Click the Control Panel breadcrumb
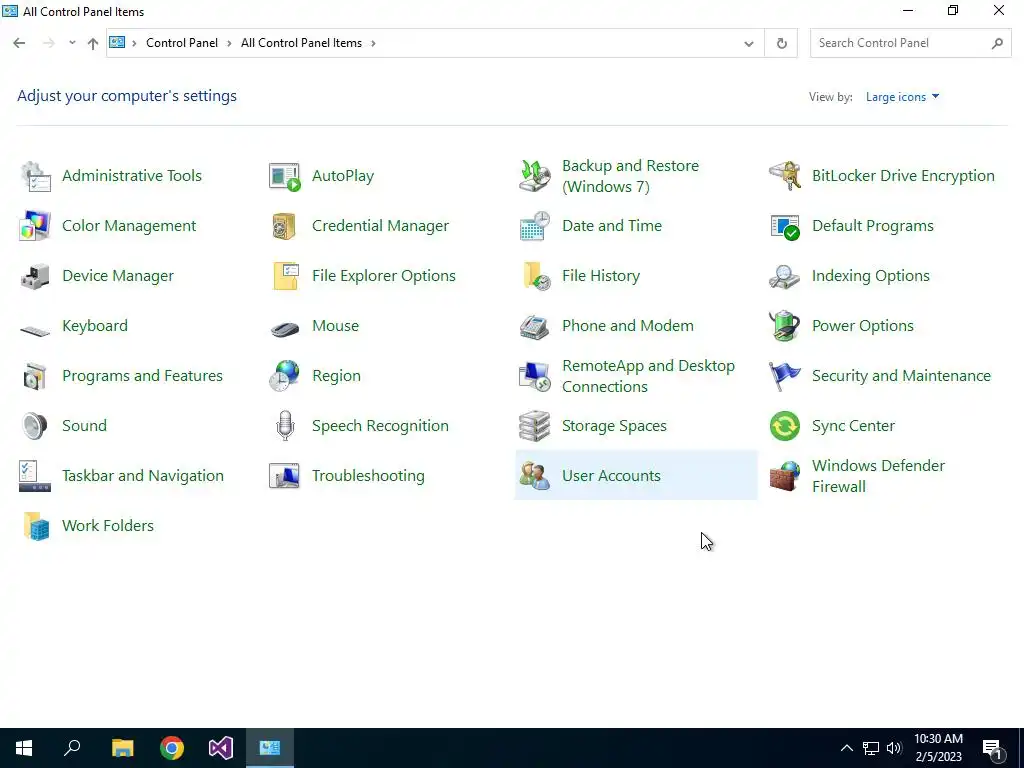 pos(182,43)
